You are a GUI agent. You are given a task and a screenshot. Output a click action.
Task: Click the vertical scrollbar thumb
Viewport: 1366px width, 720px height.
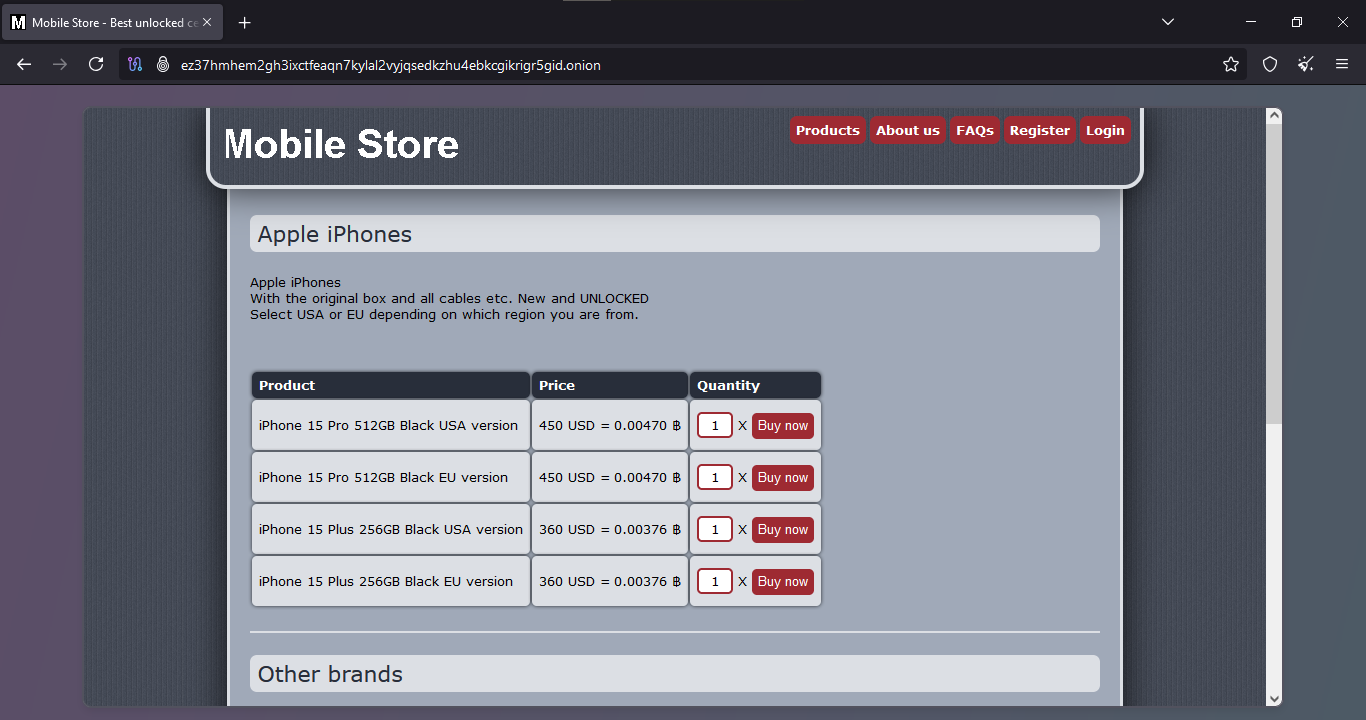coord(1274,274)
